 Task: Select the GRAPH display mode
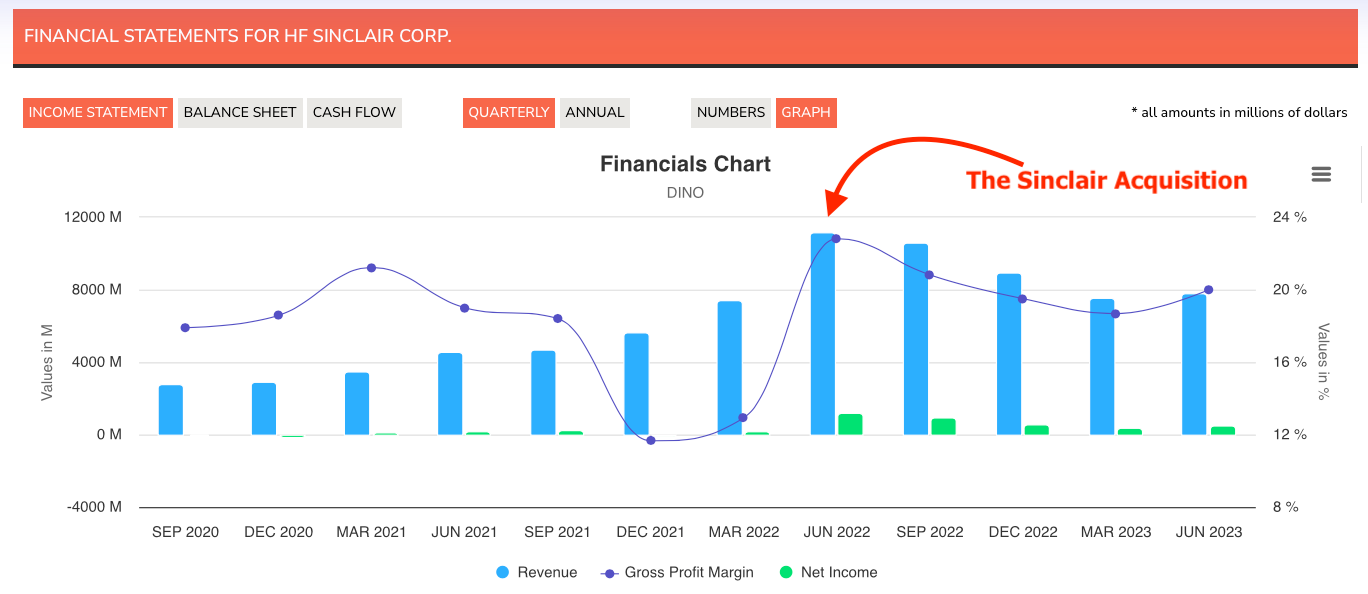point(806,112)
